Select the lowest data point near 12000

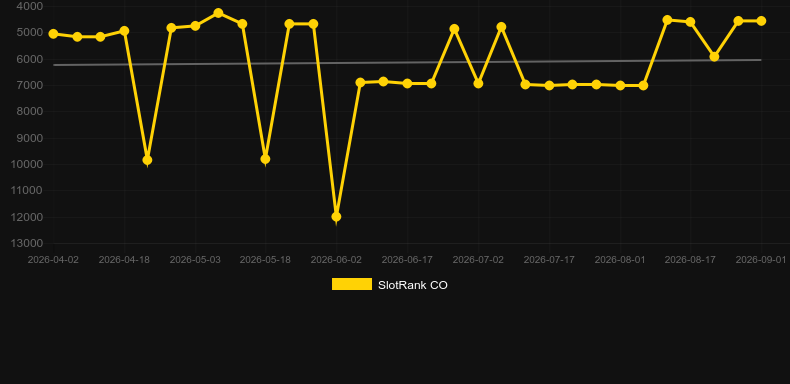pos(336,217)
